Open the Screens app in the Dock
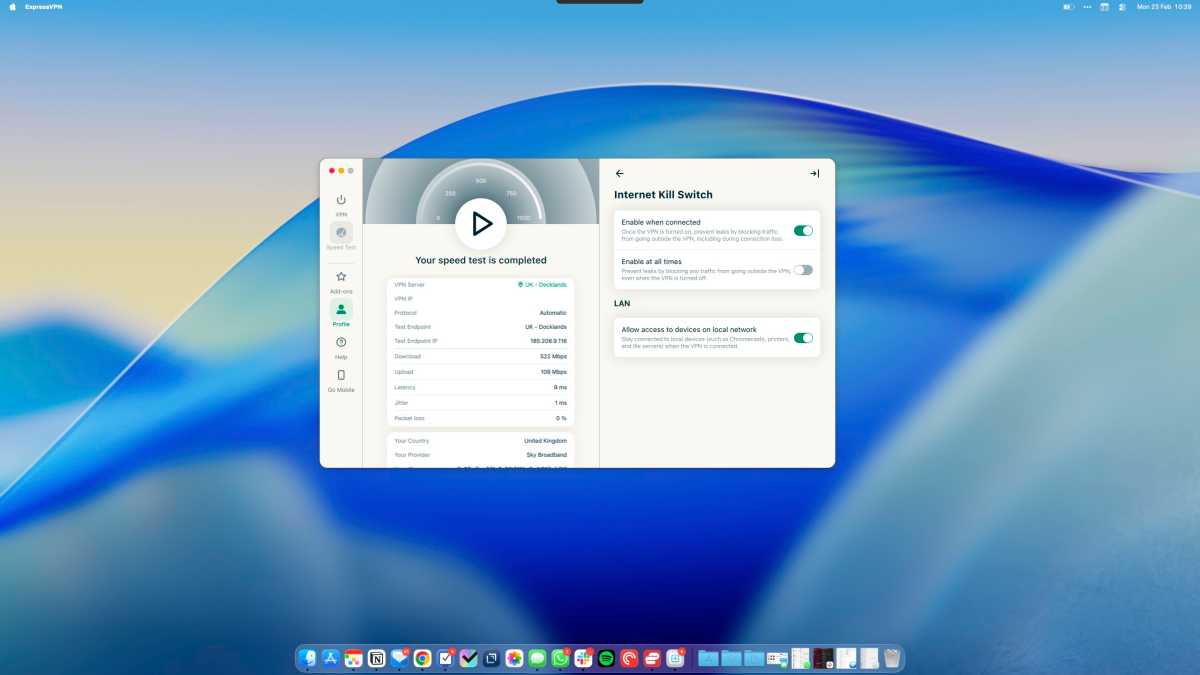1200x675 pixels. pyautogui.click(x=492, y=658)
